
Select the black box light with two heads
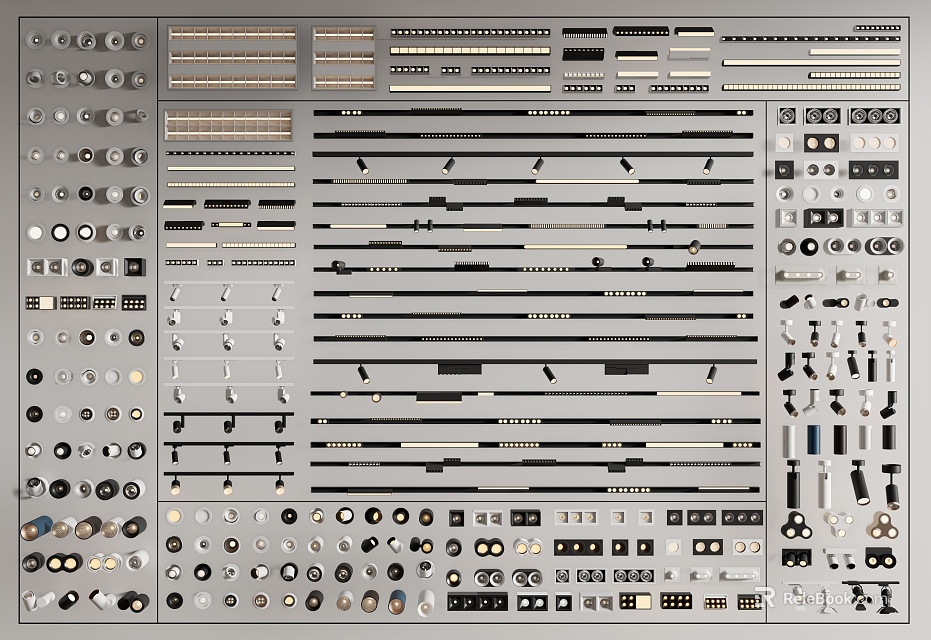click(x=796, y=557)
